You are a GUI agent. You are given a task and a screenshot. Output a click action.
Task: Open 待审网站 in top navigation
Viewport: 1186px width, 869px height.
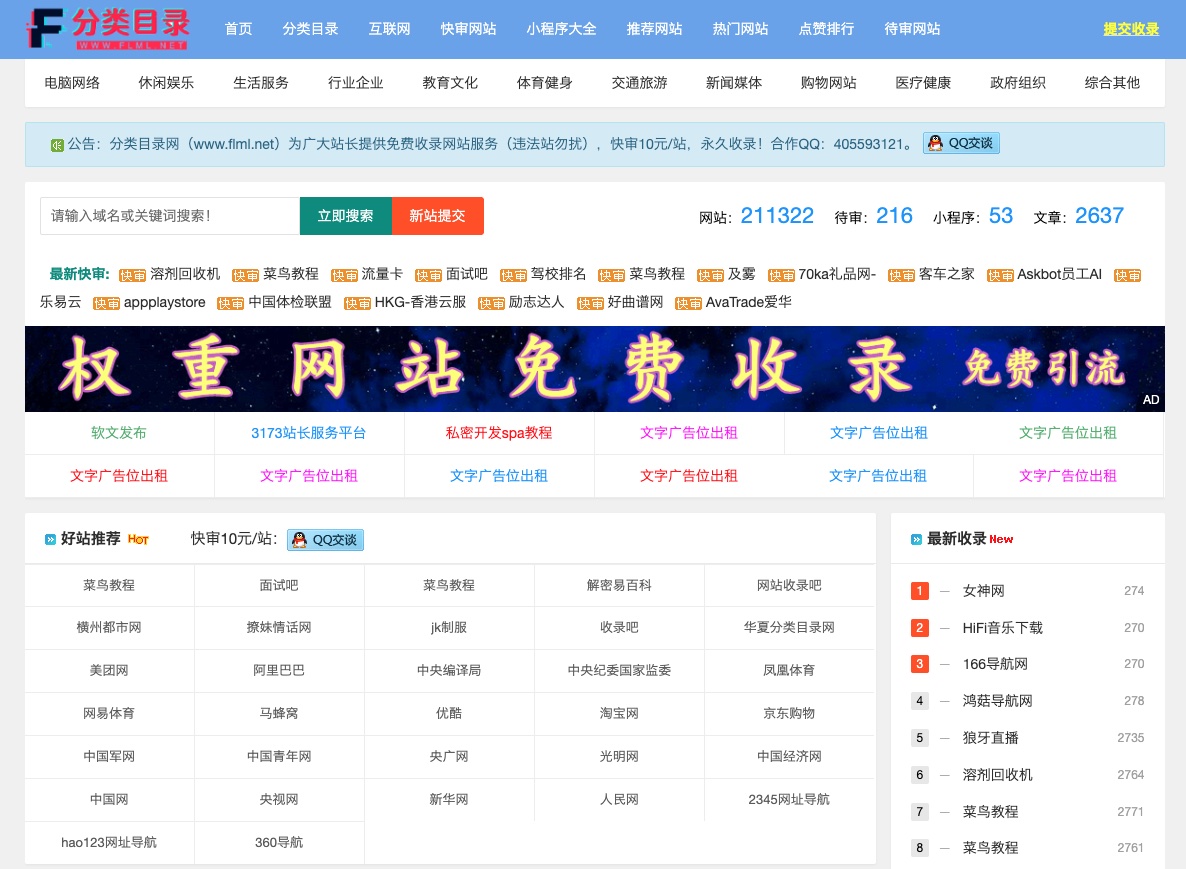(x=912, y=29)
